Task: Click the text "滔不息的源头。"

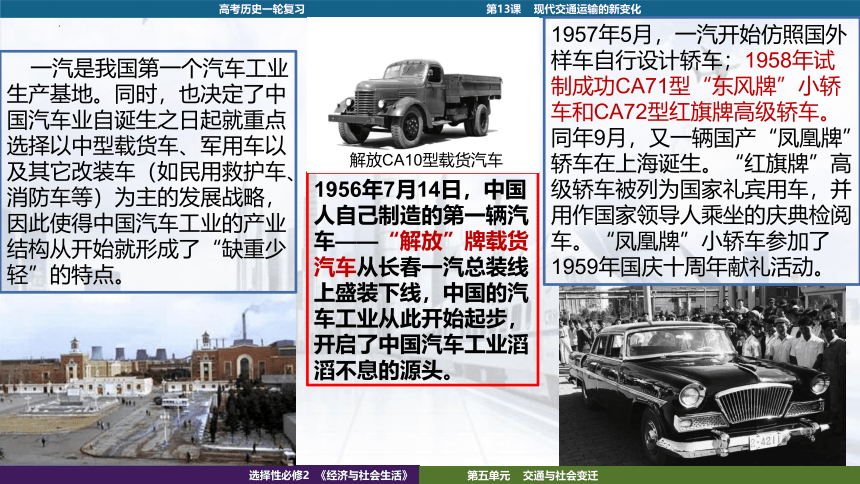Action: pyautogui.click(x=385, y=371)
